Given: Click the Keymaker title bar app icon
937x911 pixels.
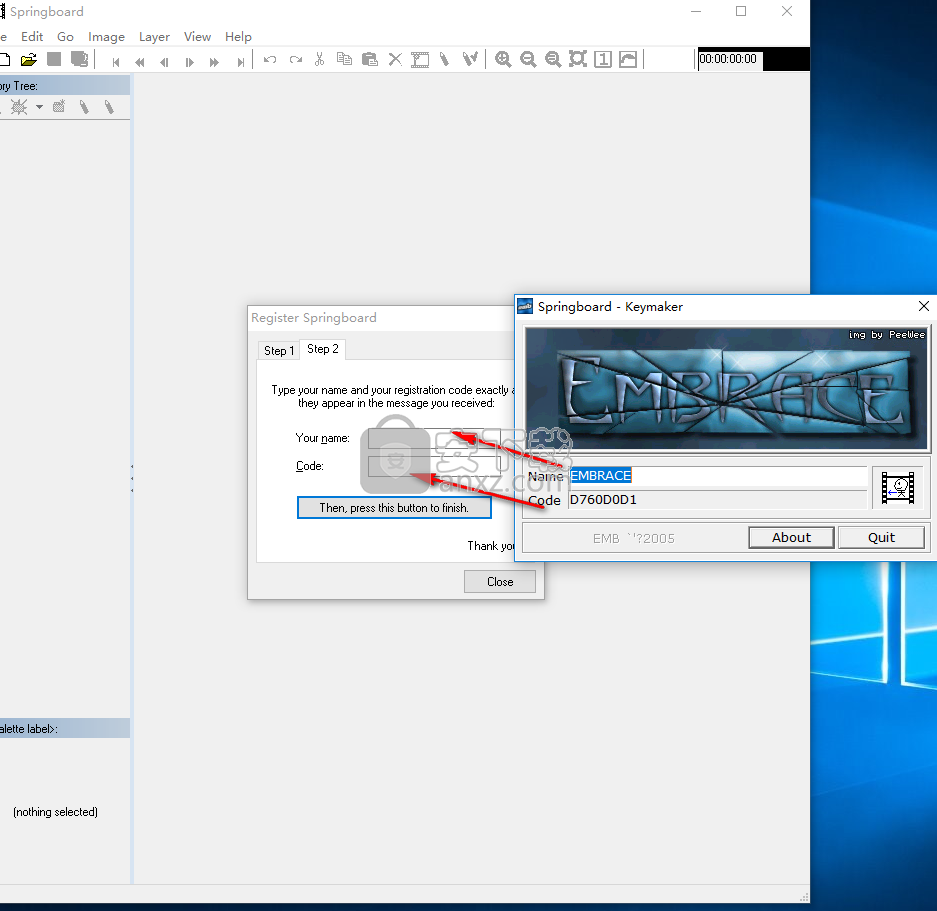Looking at the screenshot, I should (x=525, y=307).
